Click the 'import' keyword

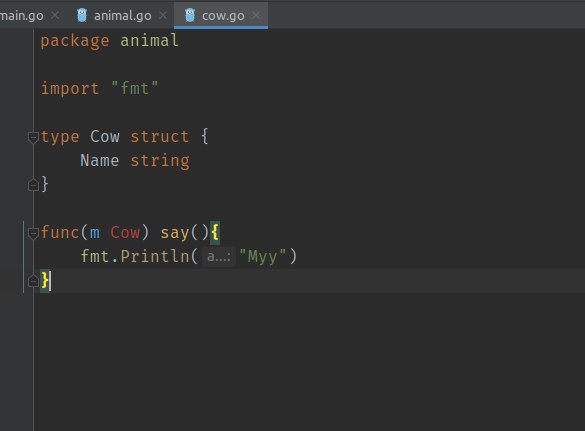(70, 89)
